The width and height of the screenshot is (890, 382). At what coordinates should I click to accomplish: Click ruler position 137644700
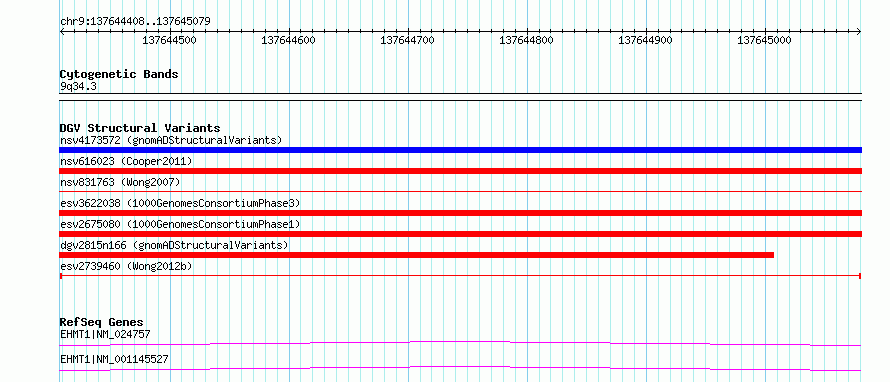tap(408, 40)
